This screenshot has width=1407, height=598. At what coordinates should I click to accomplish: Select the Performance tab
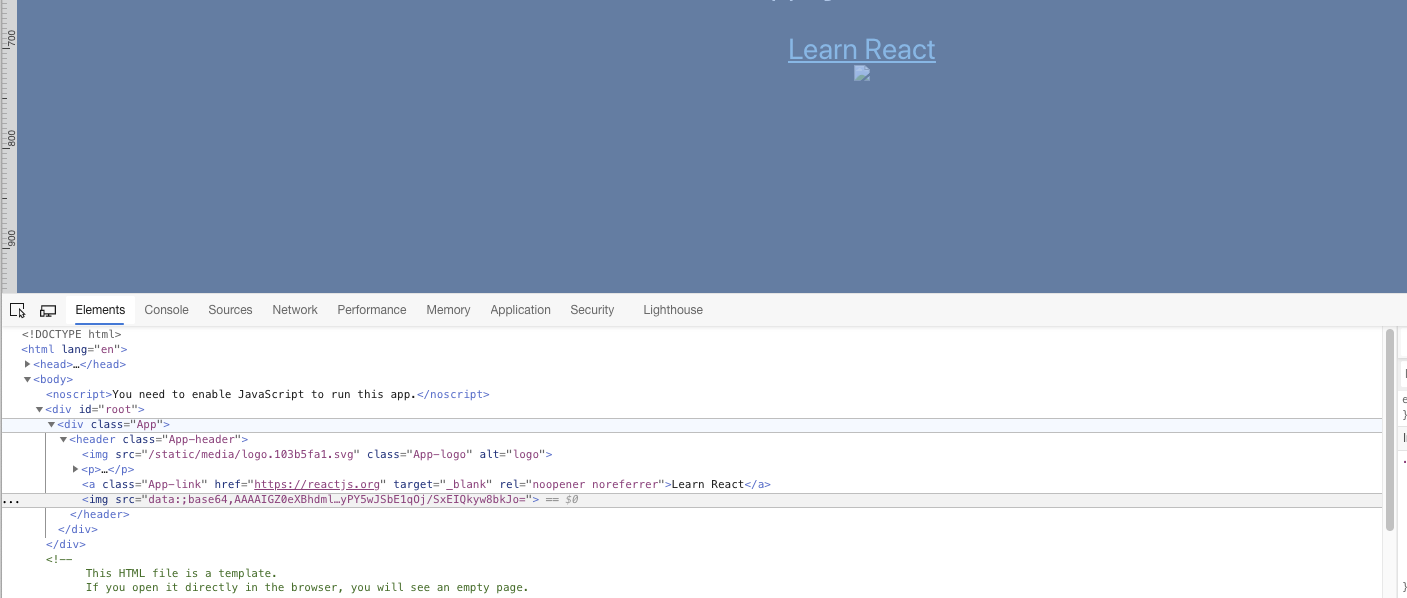(371, 310)
